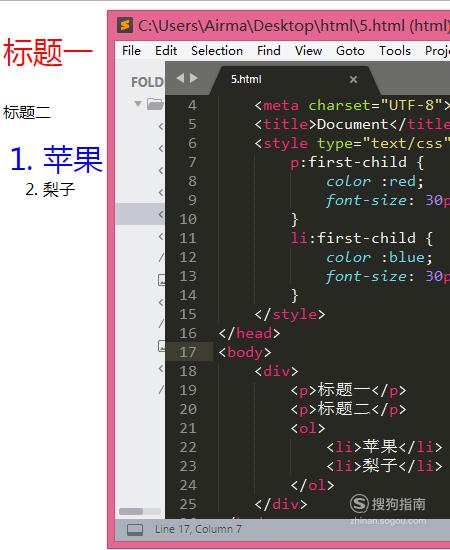Image resolution: width=450 pixels, height=550 pixels.
Task: Click the '<body>' tag on line 17
Action: (x=245, y=352)
